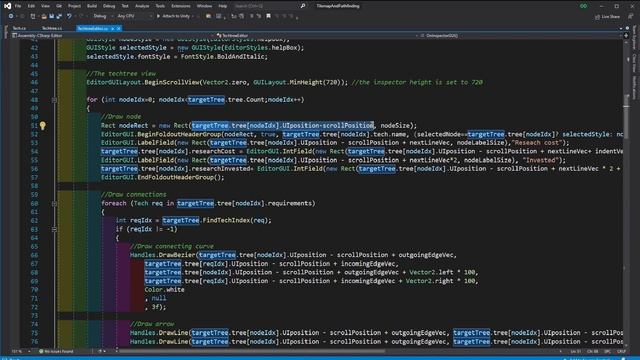640x360 pixels.
Task: Open the Debug configuration dropdown
Action: (102, 16)
